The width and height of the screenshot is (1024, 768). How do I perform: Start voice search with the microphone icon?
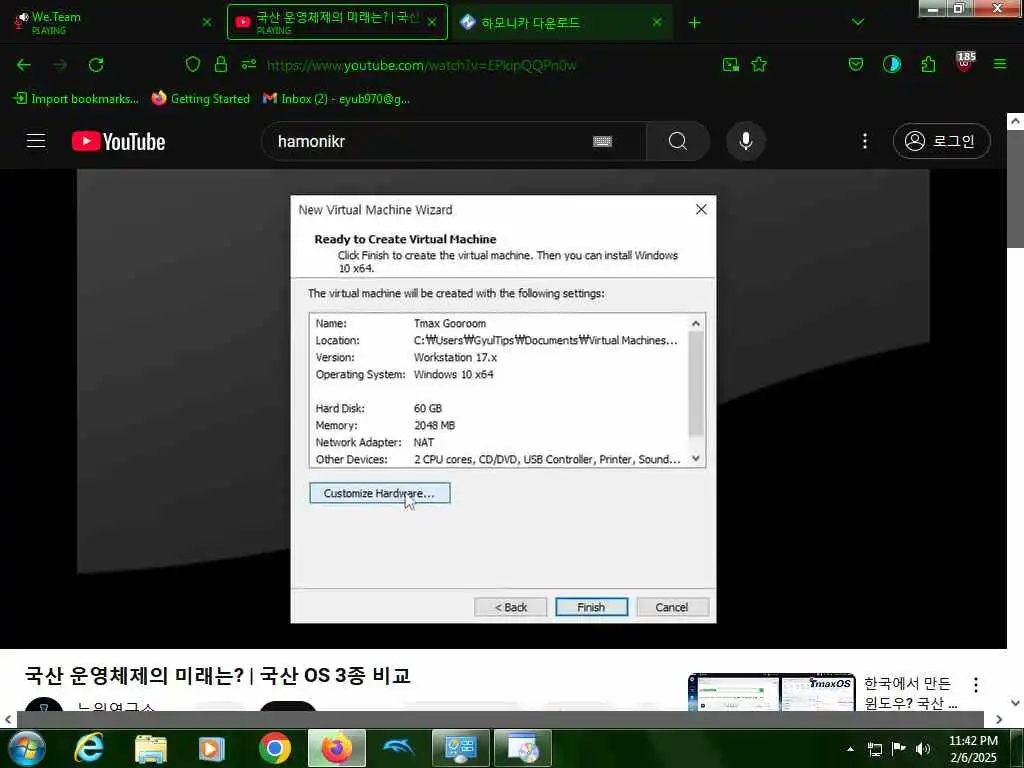point(746,141)
